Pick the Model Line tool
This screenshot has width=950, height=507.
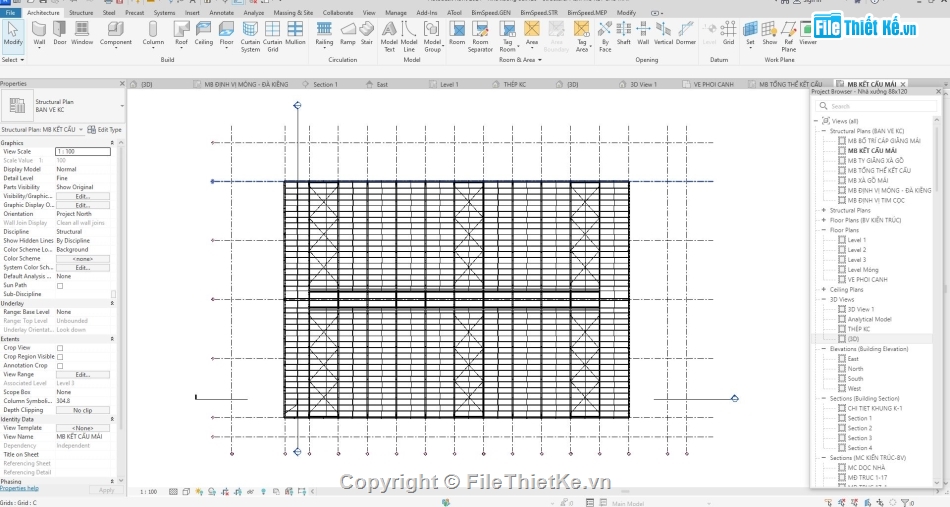pos(409,37)
